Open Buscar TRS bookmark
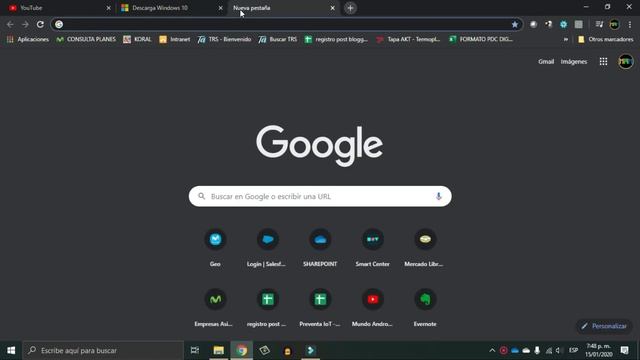This screenshot has height=360, width=640. (x=278, y=40)
